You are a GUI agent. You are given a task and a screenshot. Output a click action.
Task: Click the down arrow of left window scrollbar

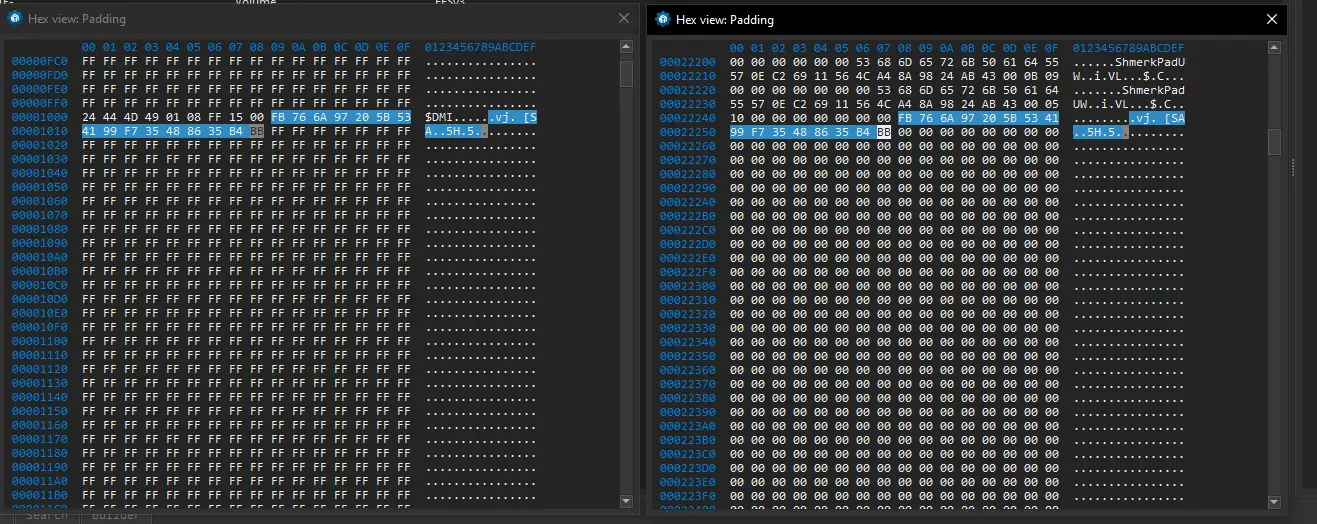click(627, 500)
